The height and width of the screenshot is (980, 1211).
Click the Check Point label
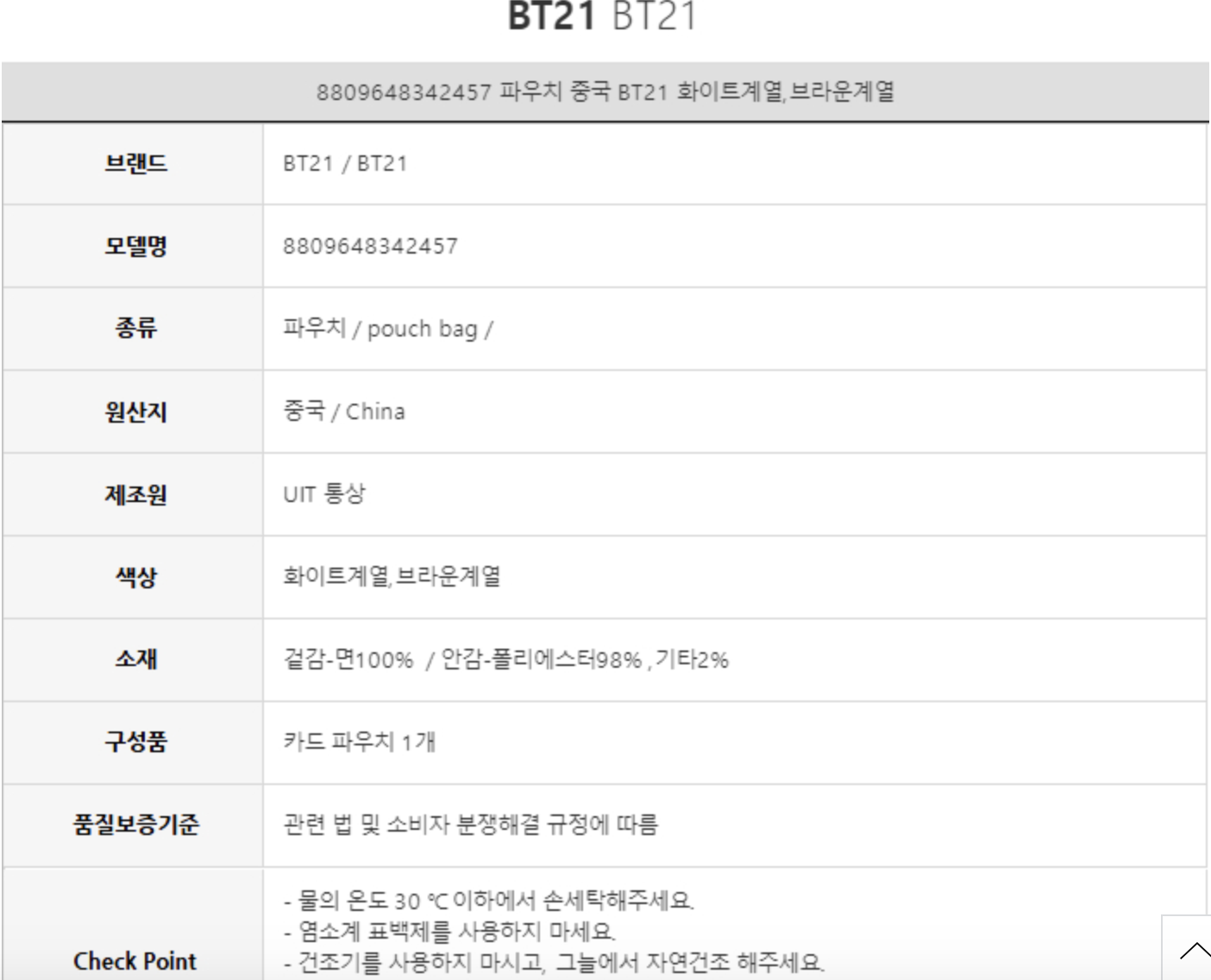pos(135,961)
